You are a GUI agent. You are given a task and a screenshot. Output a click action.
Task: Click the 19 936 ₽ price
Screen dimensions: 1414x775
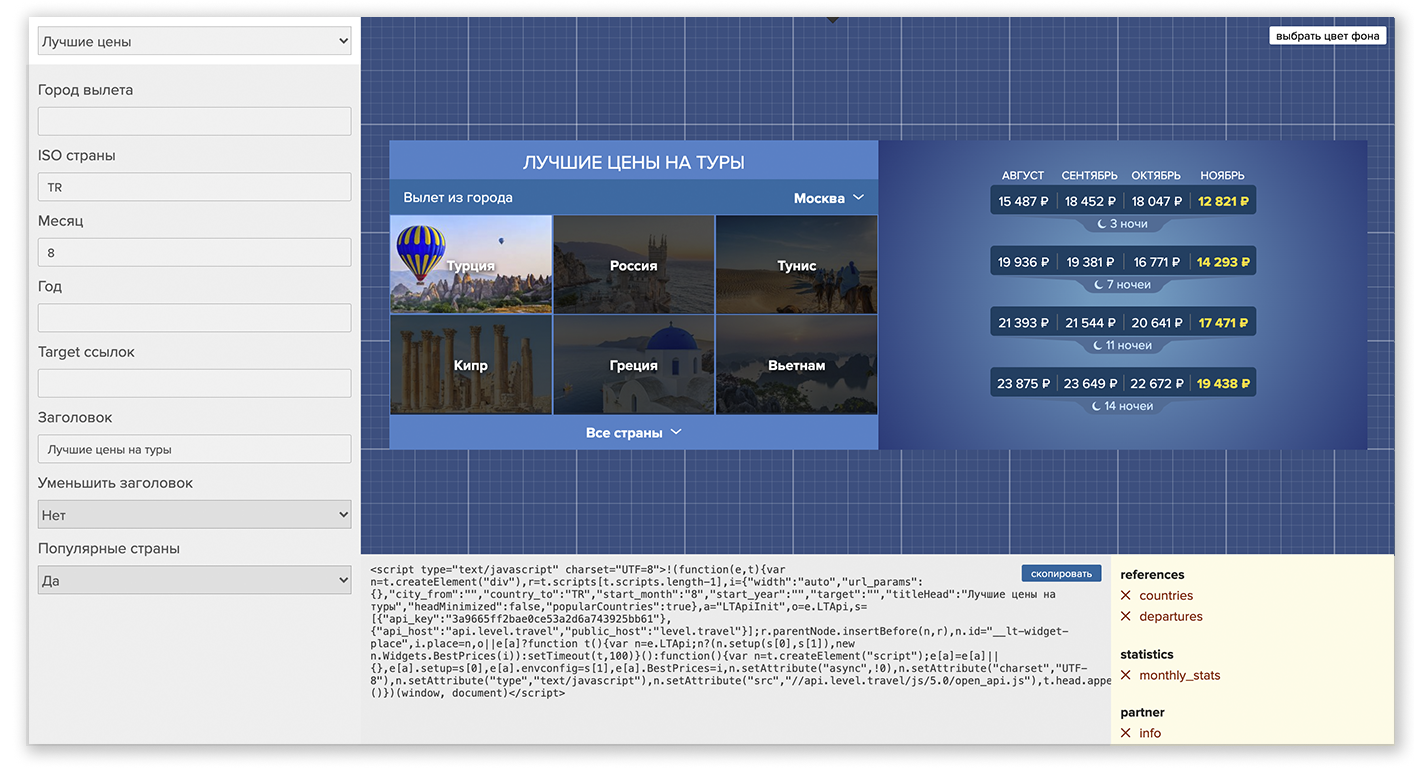1023,262
